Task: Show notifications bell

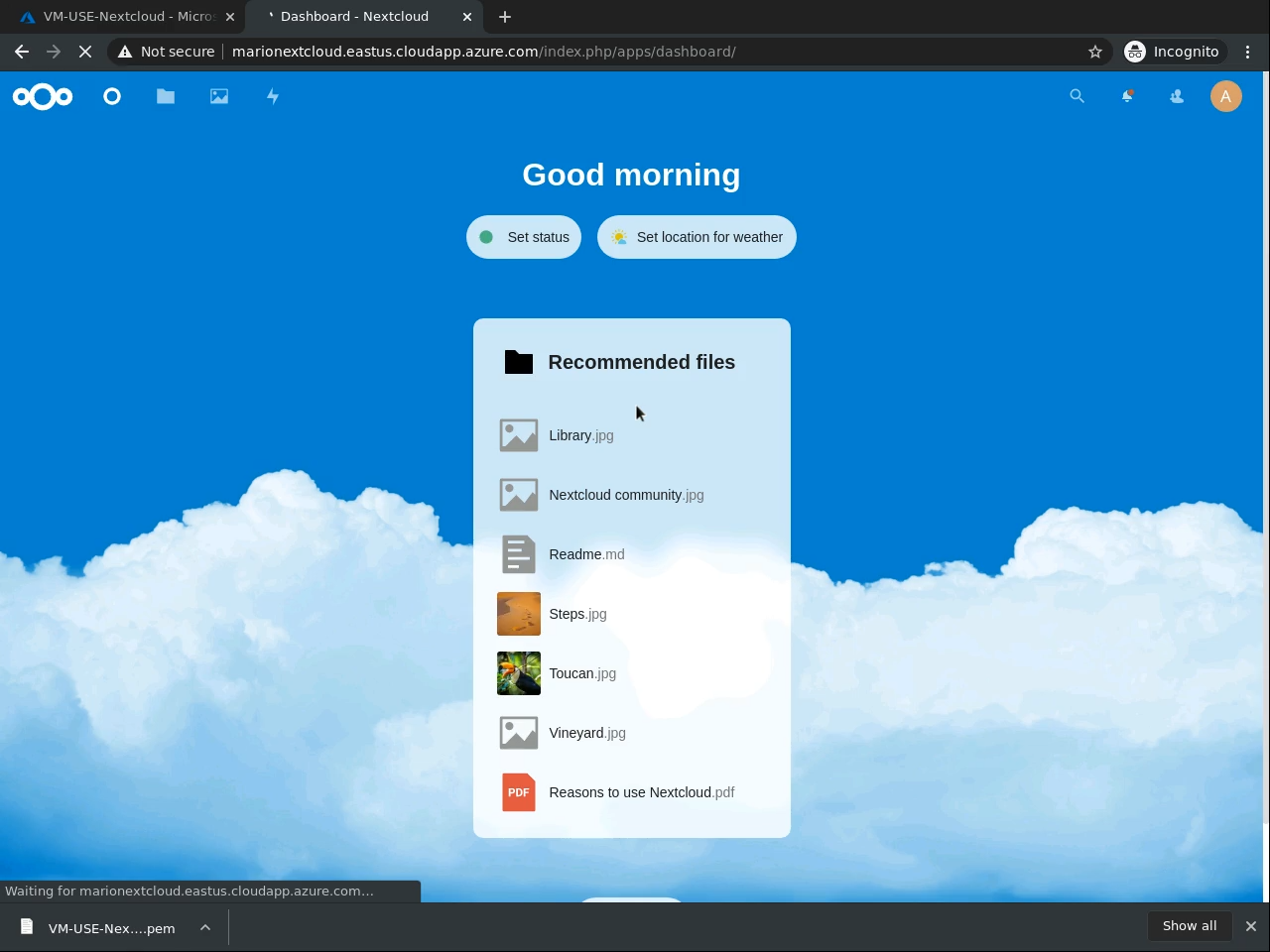Action: (1127, 96)
